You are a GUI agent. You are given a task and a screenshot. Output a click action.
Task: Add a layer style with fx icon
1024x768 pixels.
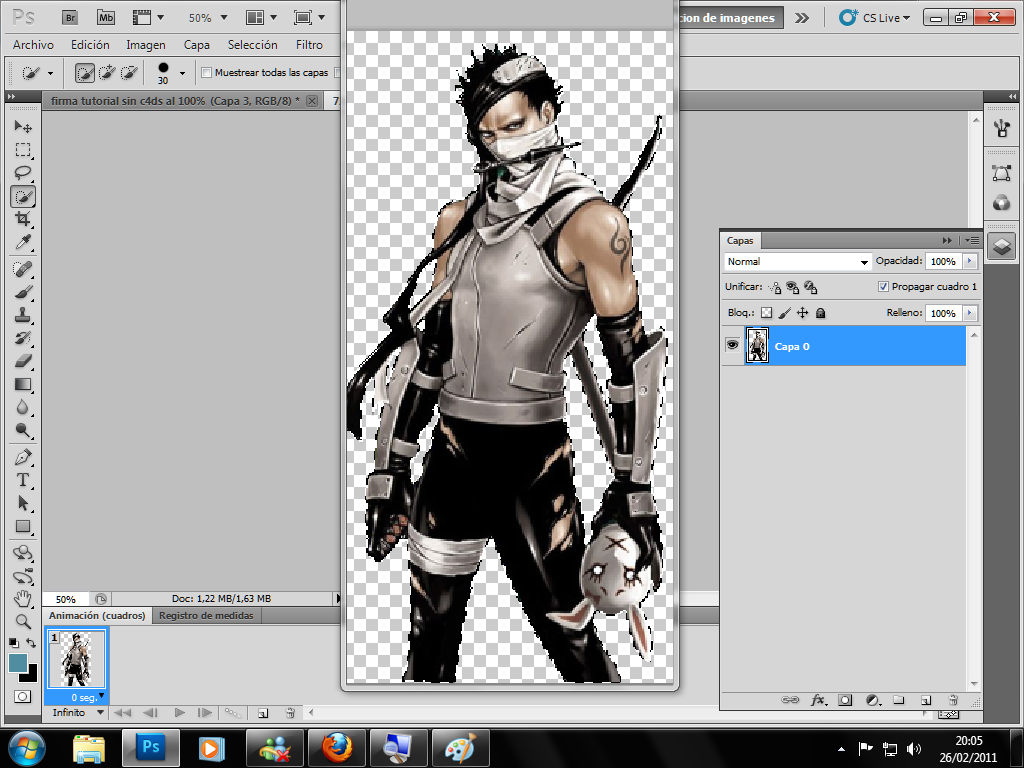tap(818, 700)
